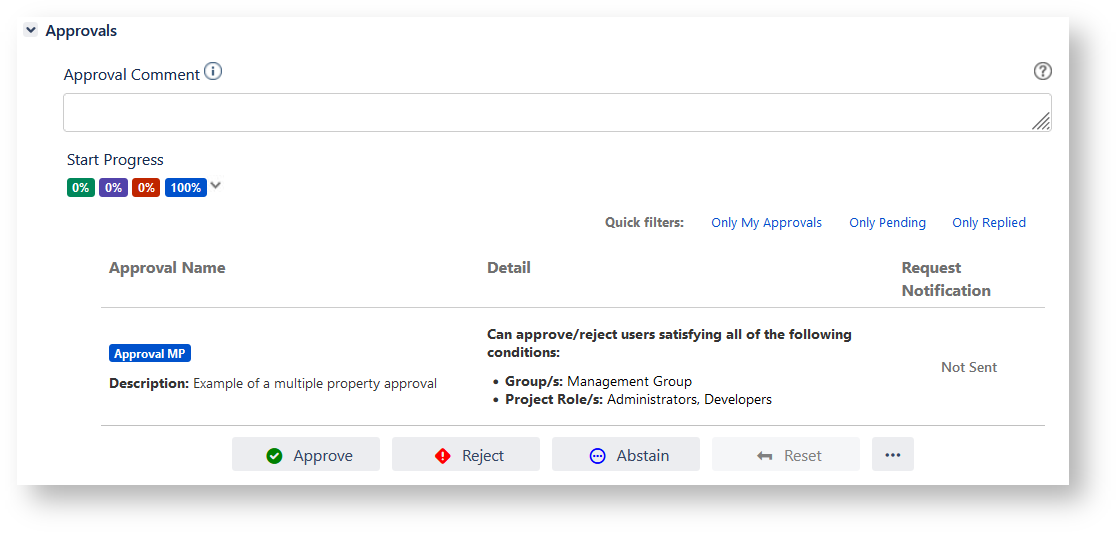
Task: Click the red diamond Reject icon
Action: [x=443, y=456]
